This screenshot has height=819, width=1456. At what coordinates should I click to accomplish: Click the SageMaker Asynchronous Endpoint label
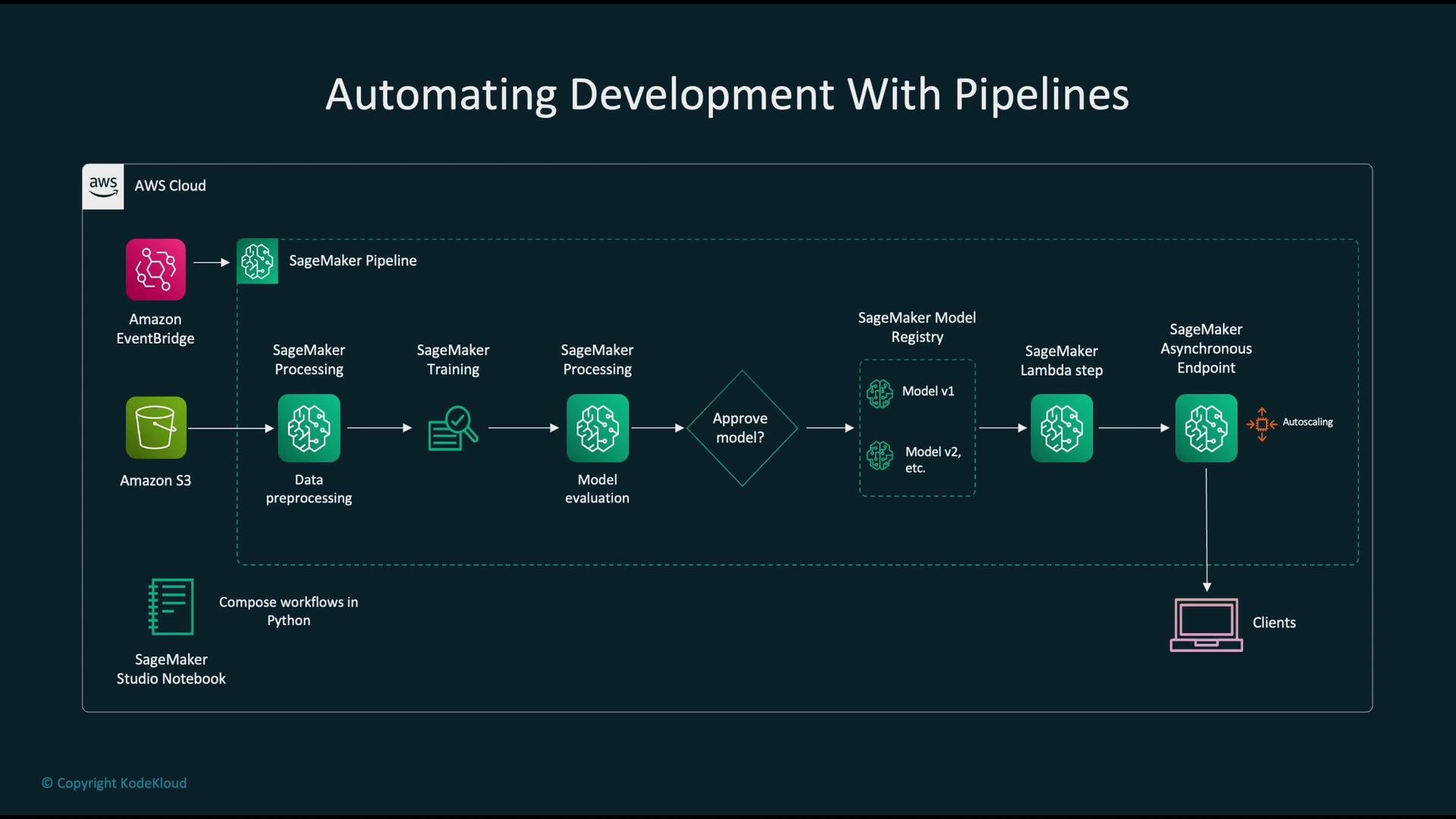coord(1206,349)
